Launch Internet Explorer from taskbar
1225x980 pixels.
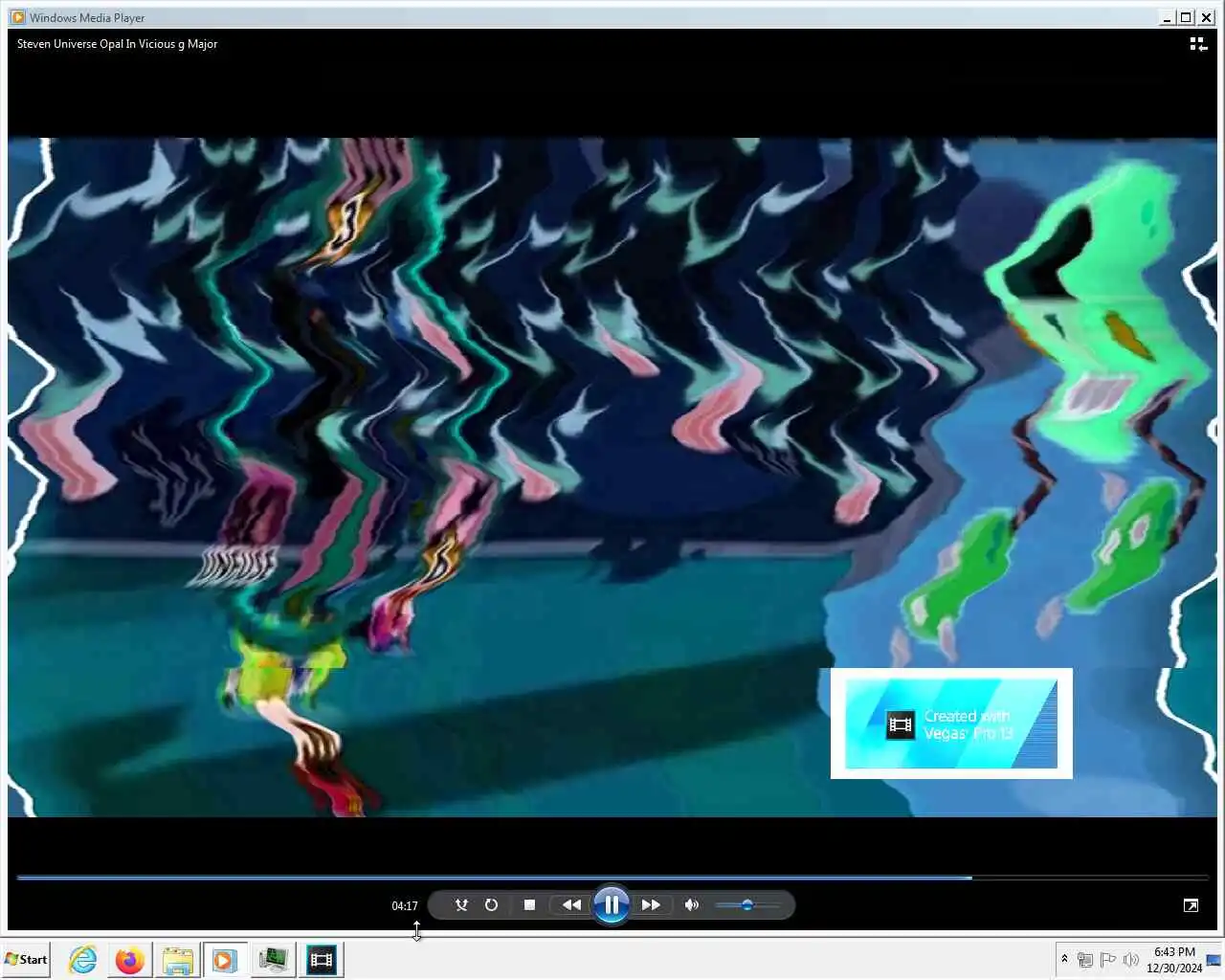pyautogui.click(x=83, y=959)
